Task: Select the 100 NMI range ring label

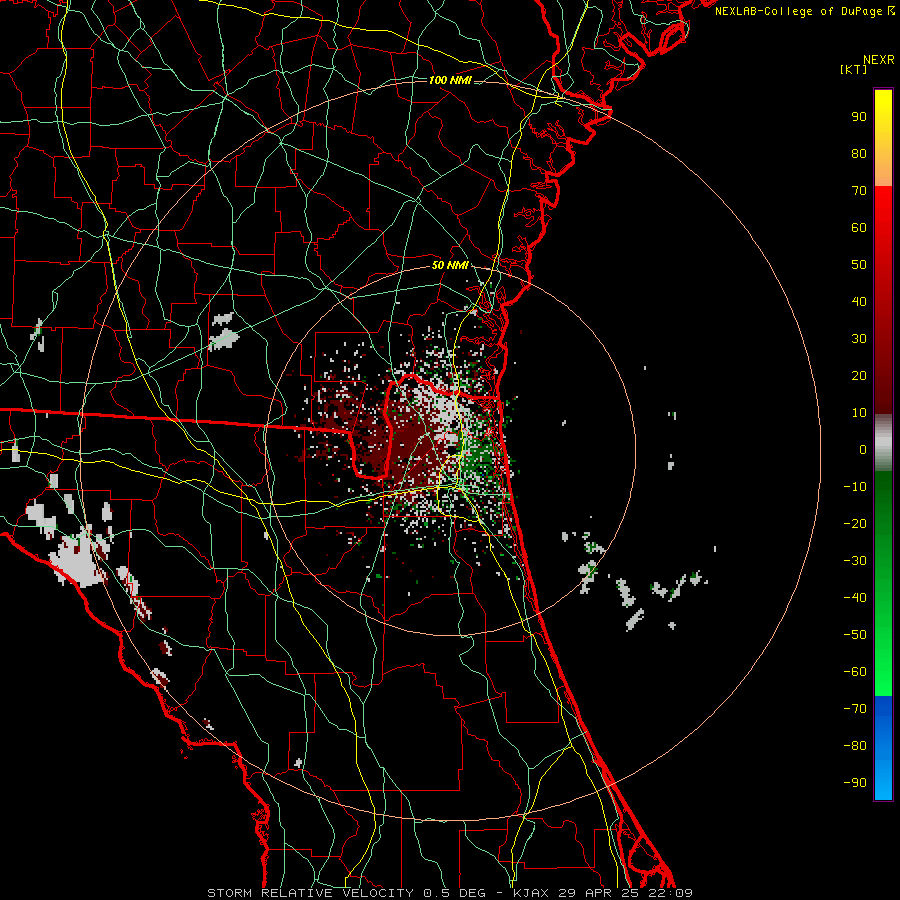Action: [x=450, y=80]
